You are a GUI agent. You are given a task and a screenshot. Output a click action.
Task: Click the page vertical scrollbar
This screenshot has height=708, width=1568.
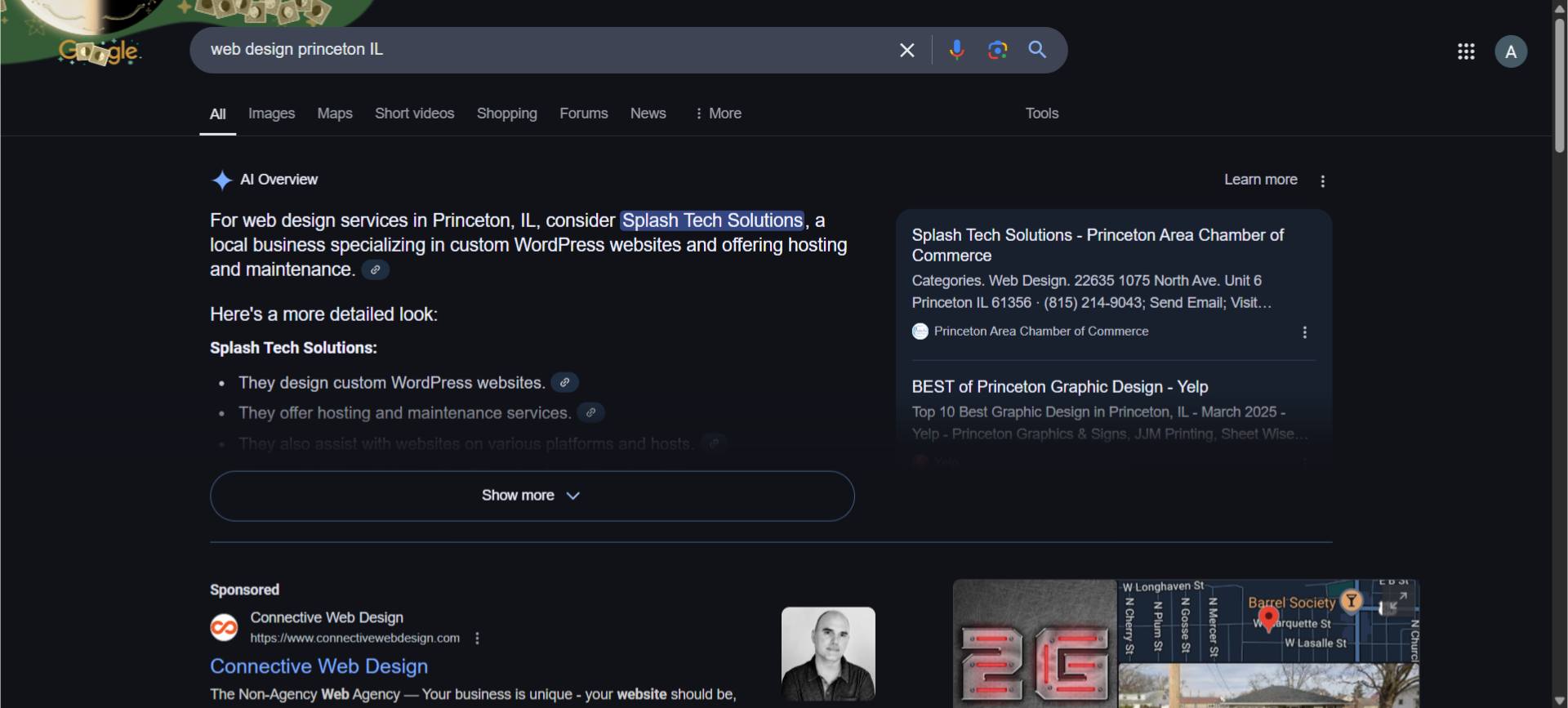pyautogui.click(x=1560, y=86)
